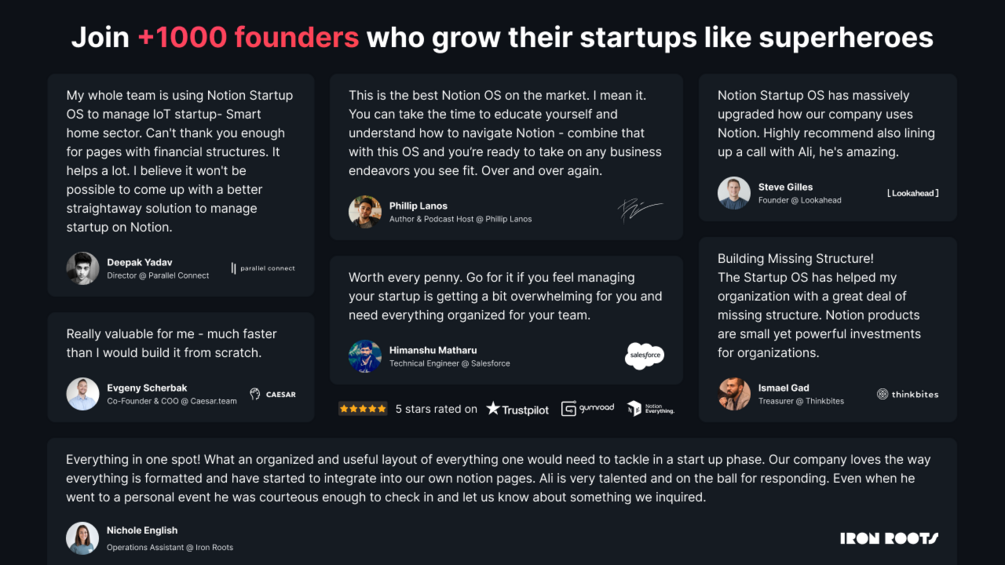Open Evgeny Scherbak's avatar photo
Viewport: 1005px width, 565px height.
tap(83, 393)
